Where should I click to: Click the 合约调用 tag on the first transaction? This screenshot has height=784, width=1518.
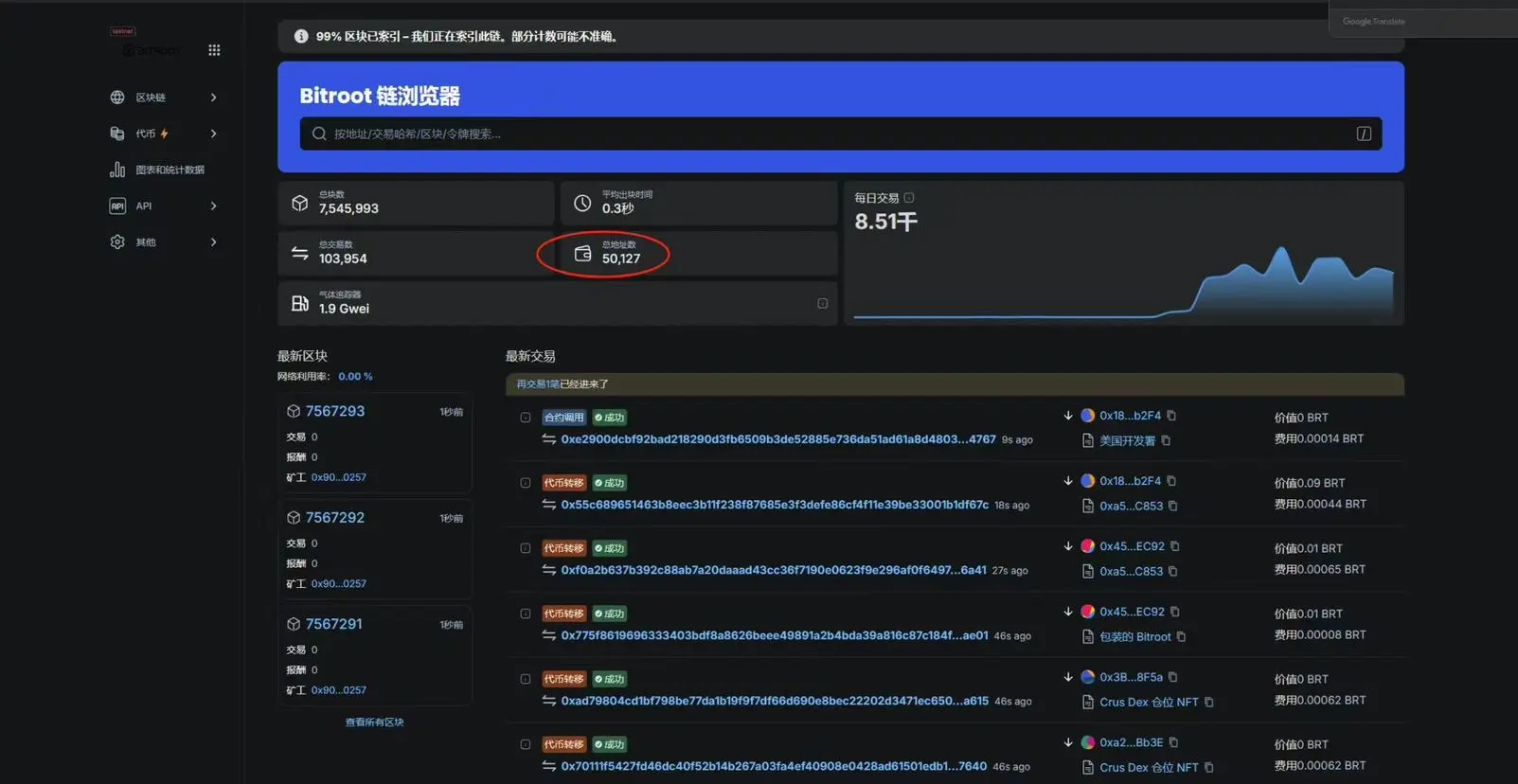(564, 418)
